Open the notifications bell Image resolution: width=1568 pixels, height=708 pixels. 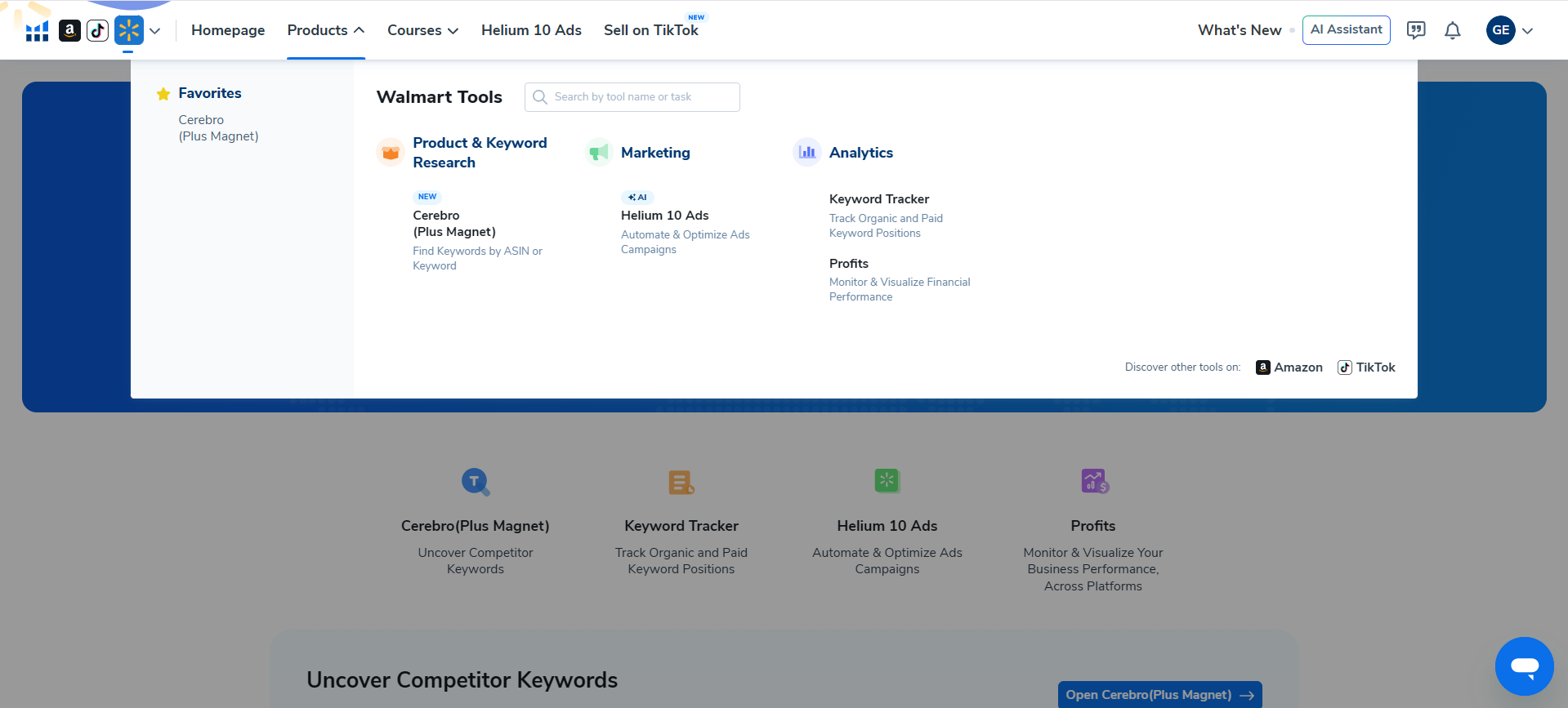pyautogui.click(x=1452, y=30)
